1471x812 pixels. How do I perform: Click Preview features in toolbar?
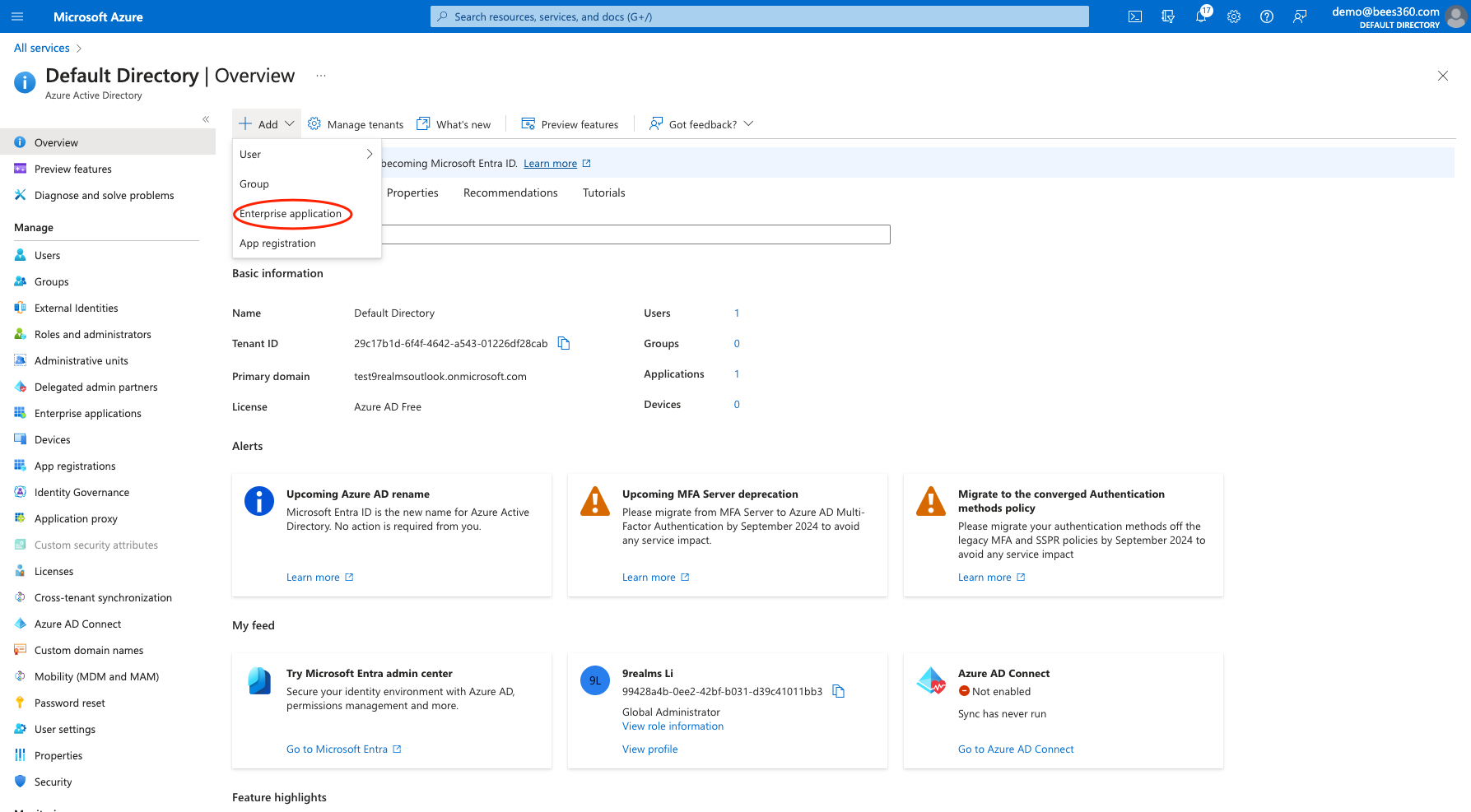tap(570, 124)
